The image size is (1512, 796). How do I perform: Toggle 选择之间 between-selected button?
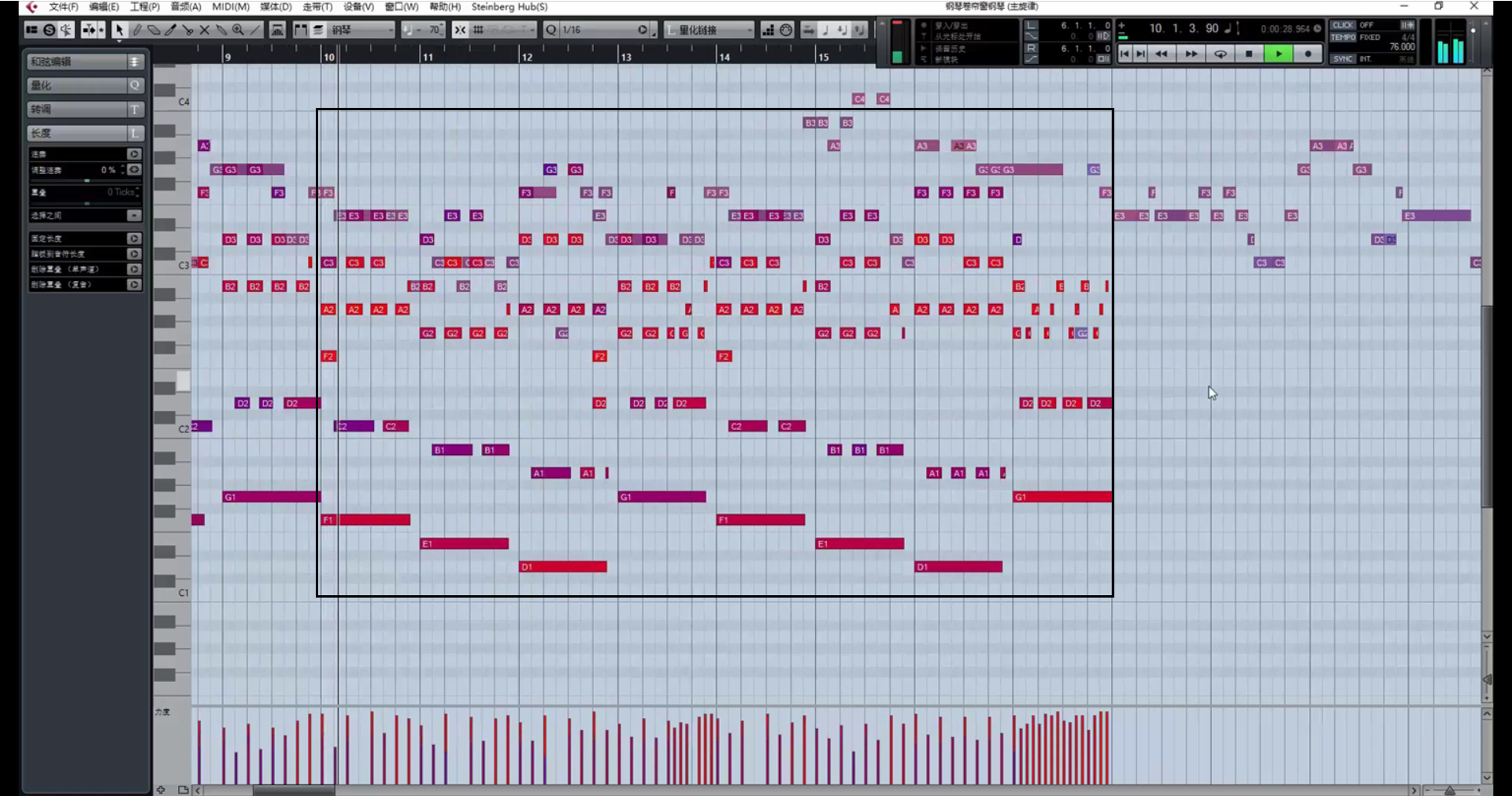point(134,215)
